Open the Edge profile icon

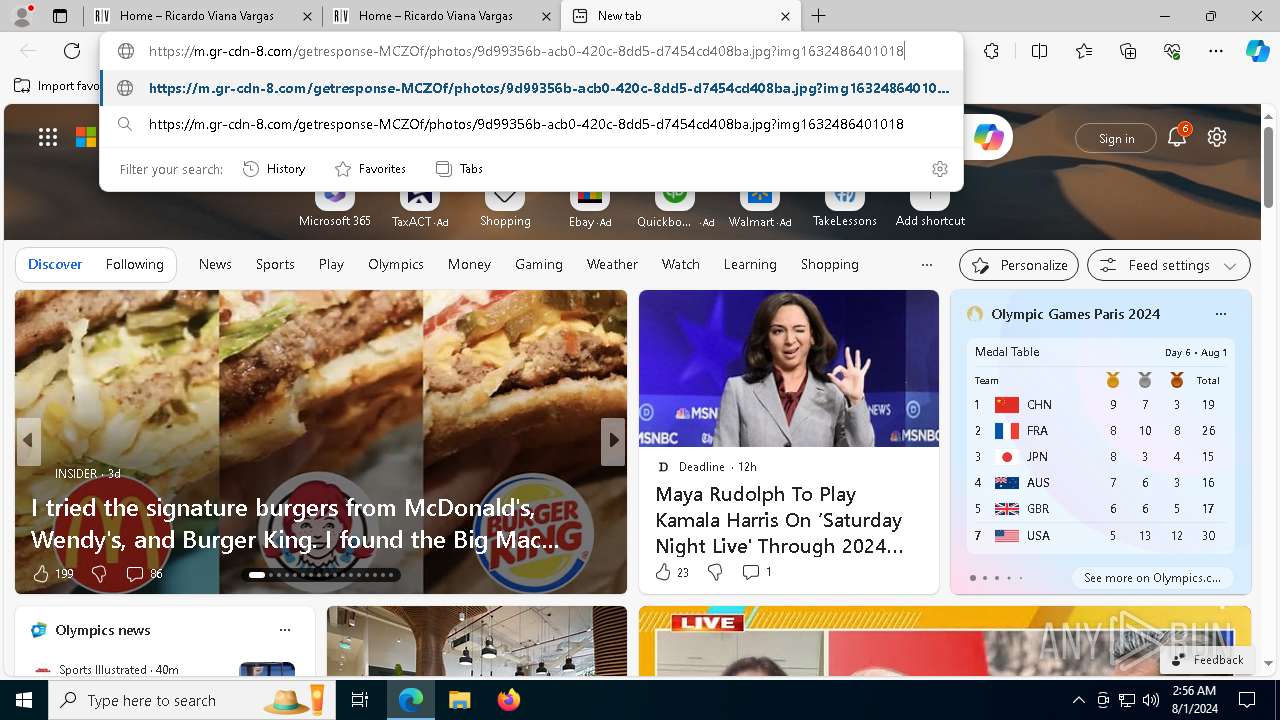[x=22, y=16]
